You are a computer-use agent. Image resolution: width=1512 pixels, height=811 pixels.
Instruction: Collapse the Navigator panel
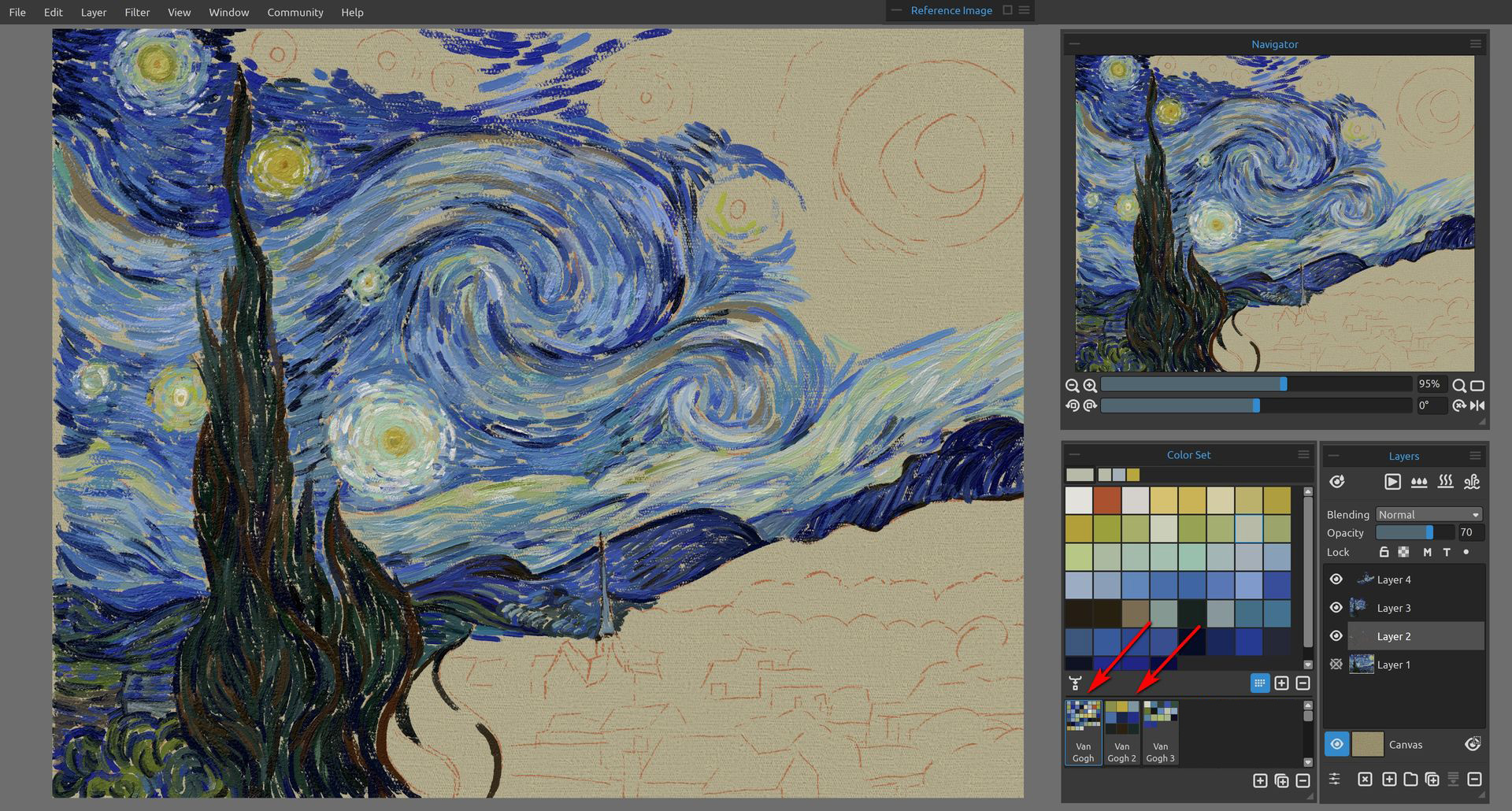(1075, 44)
